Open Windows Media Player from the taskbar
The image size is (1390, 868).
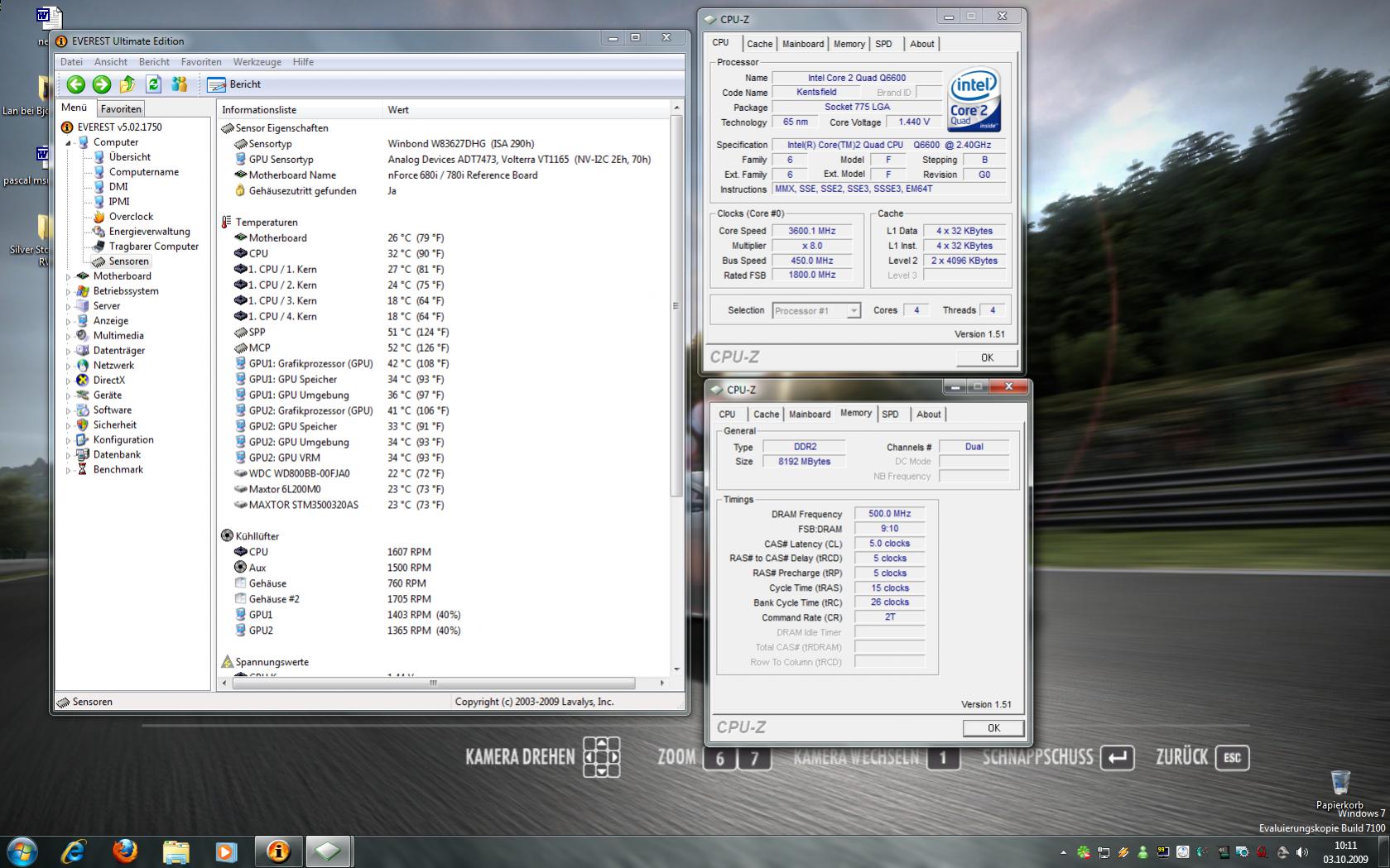click(x=226, y=851)
